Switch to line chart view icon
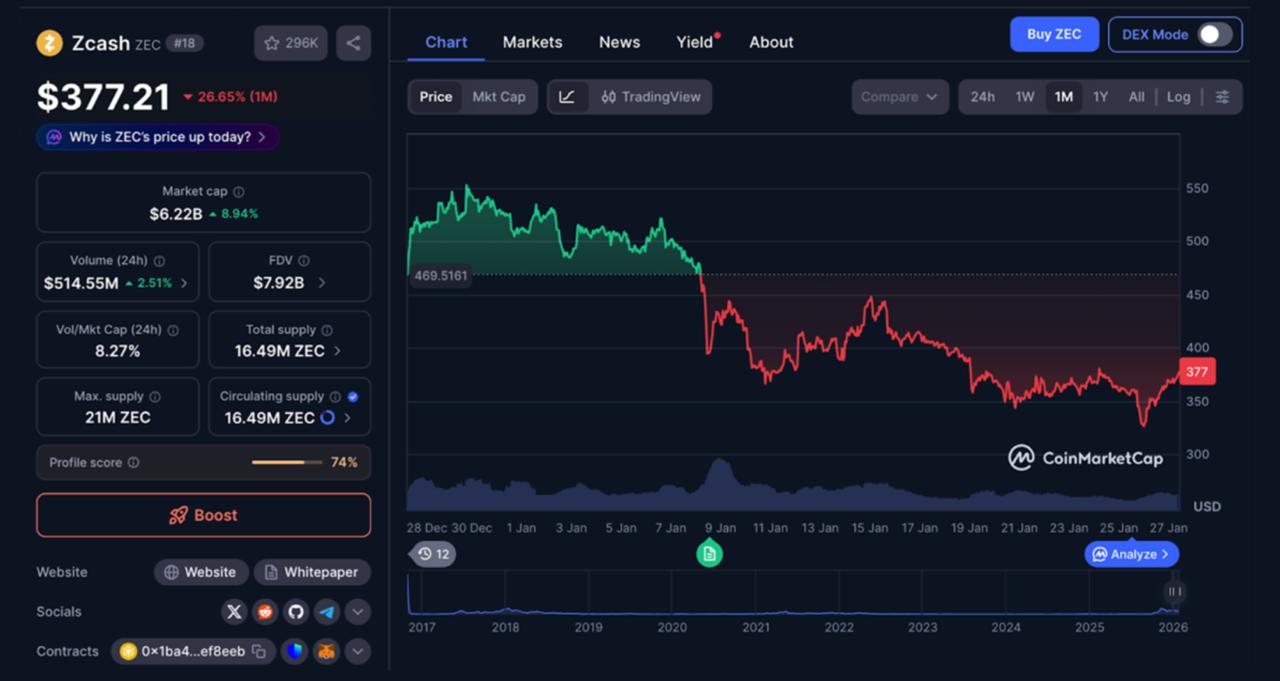 [567, 97]
